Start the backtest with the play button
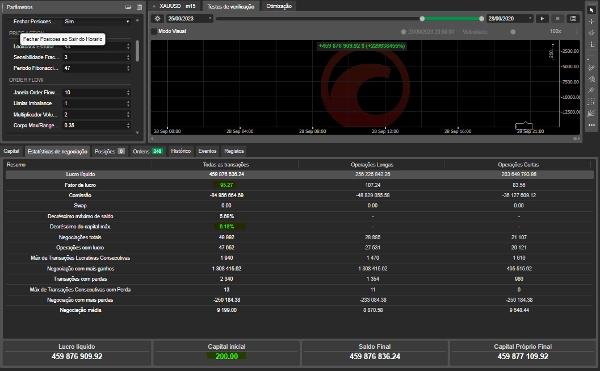Viewport: 600px width, 371px height. [542, 18]
